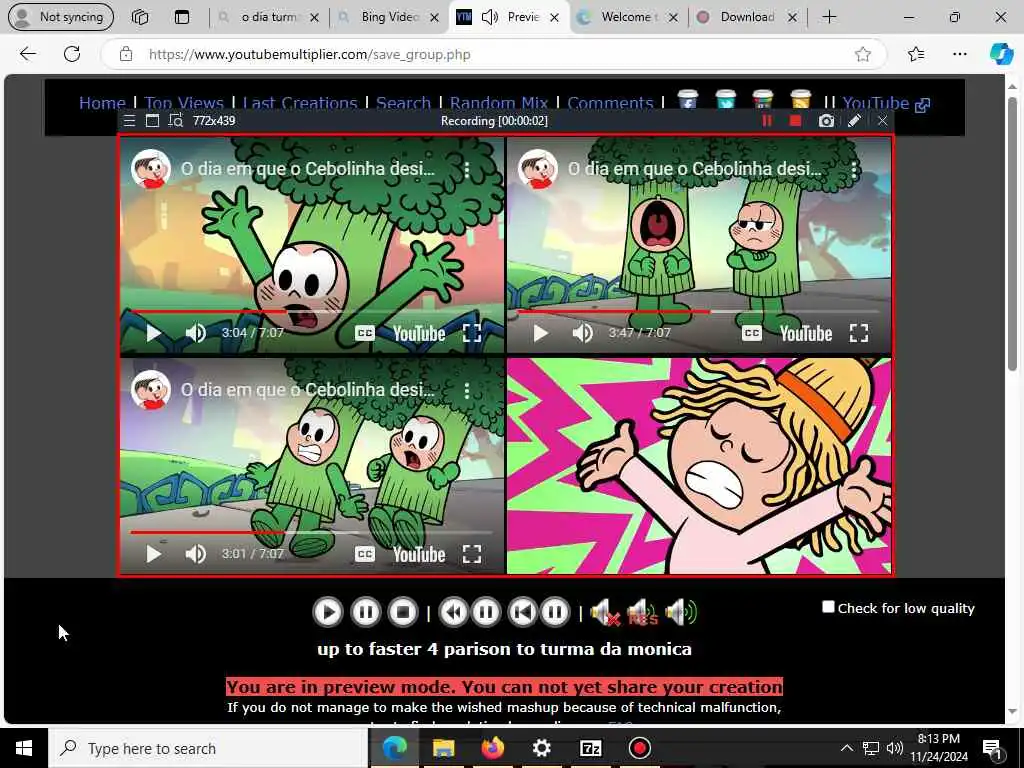Unmute all with the green waves speaker
The image size is (1024, 768).
point(680,613)
